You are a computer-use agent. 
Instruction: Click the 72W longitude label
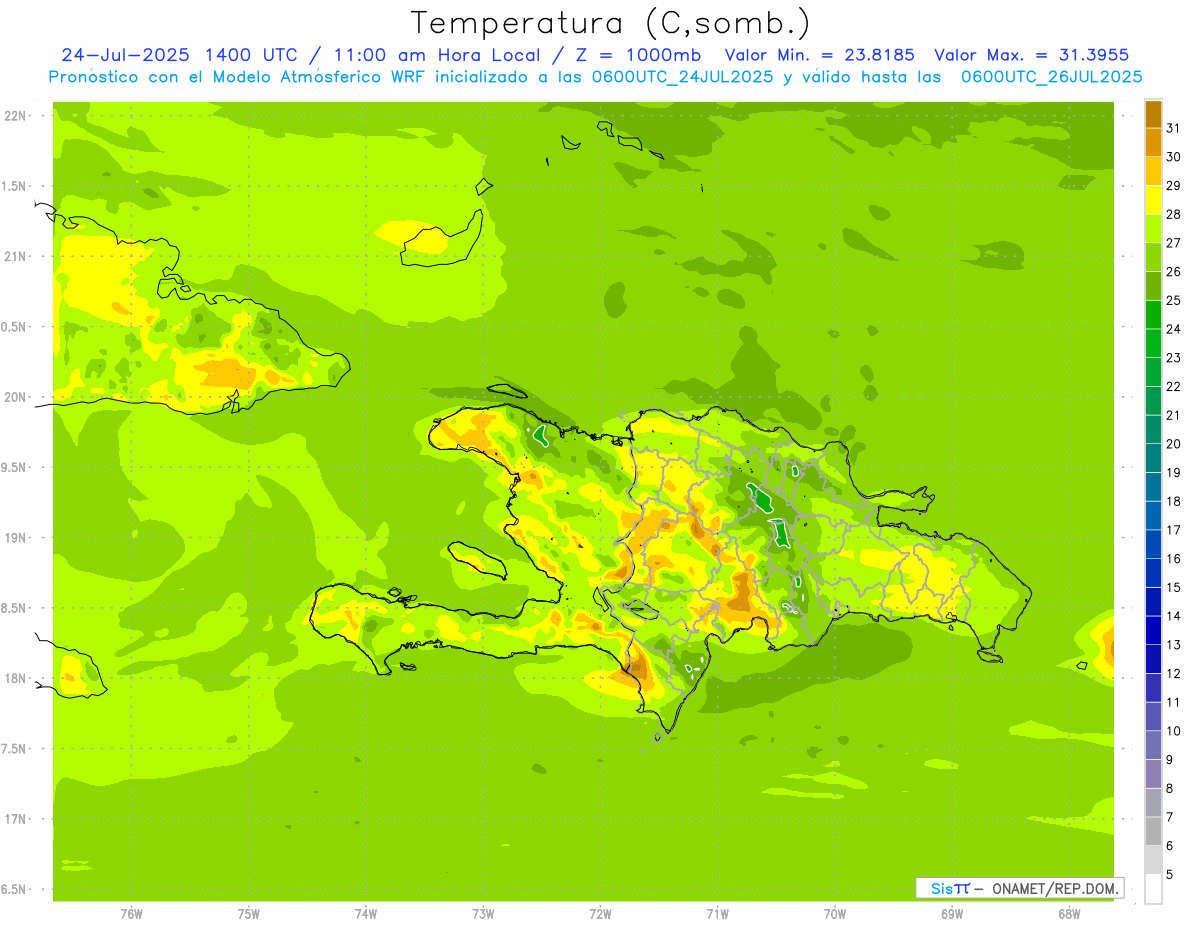pos(600,914)
